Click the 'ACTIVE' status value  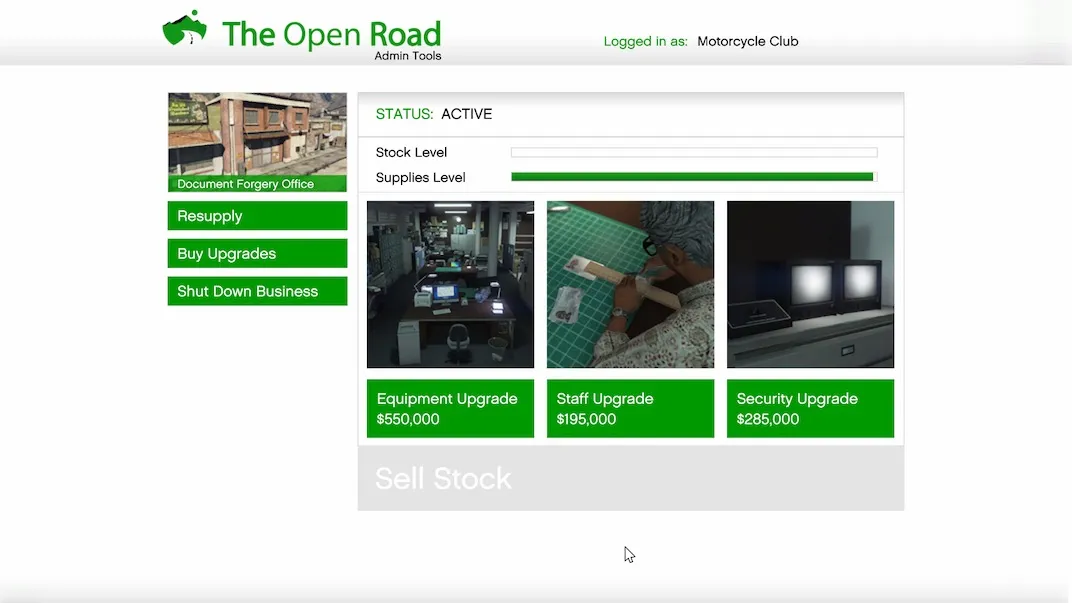pos(466,114)
